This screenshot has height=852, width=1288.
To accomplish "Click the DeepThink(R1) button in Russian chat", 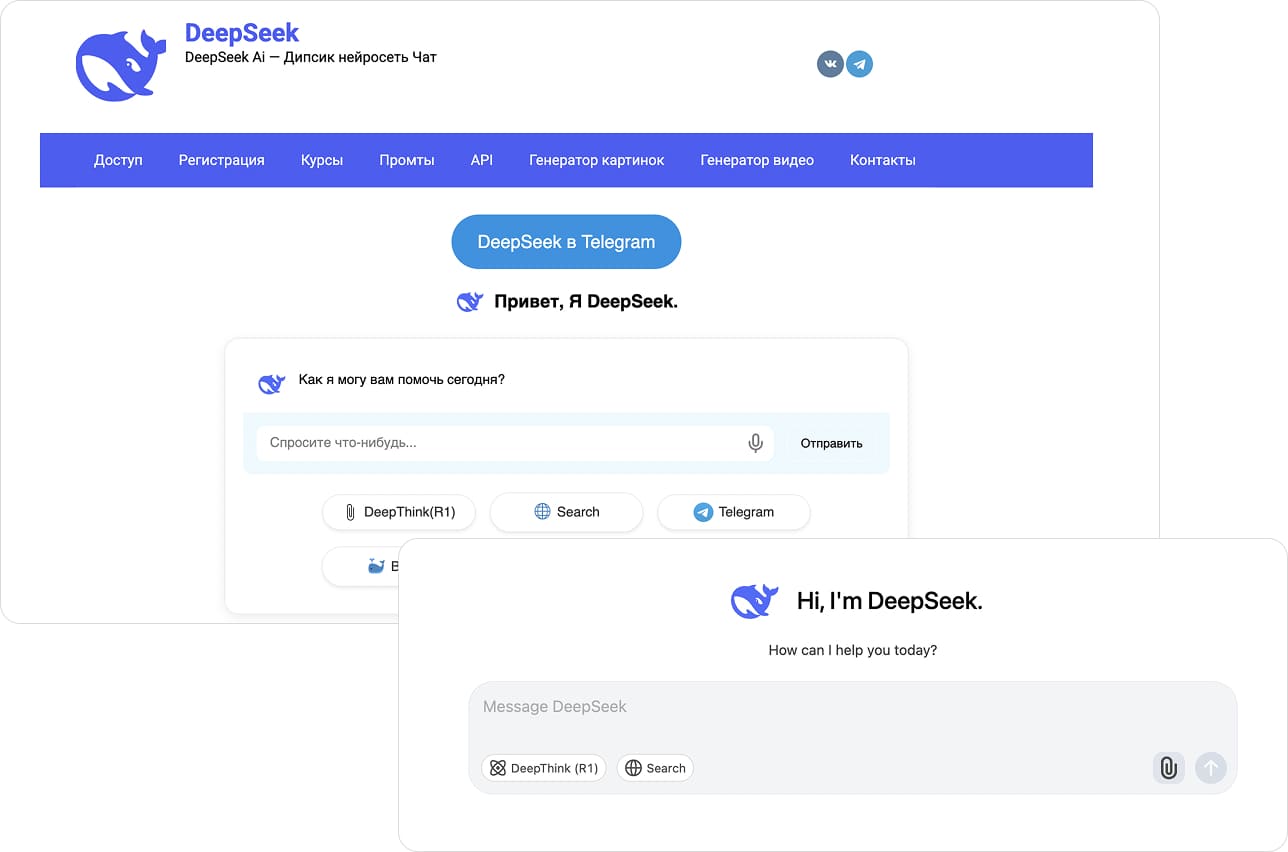I will (399, 512).
